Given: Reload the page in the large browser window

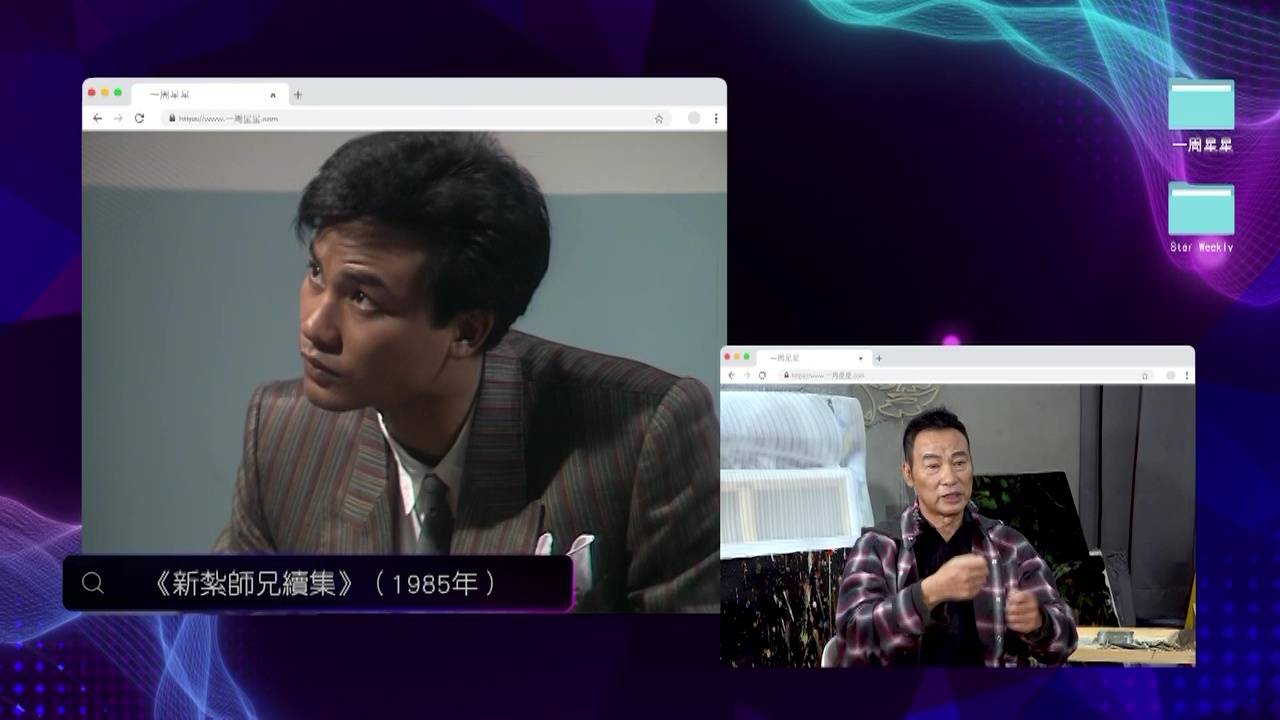Looking at the screenshot, I should [139, 118].
